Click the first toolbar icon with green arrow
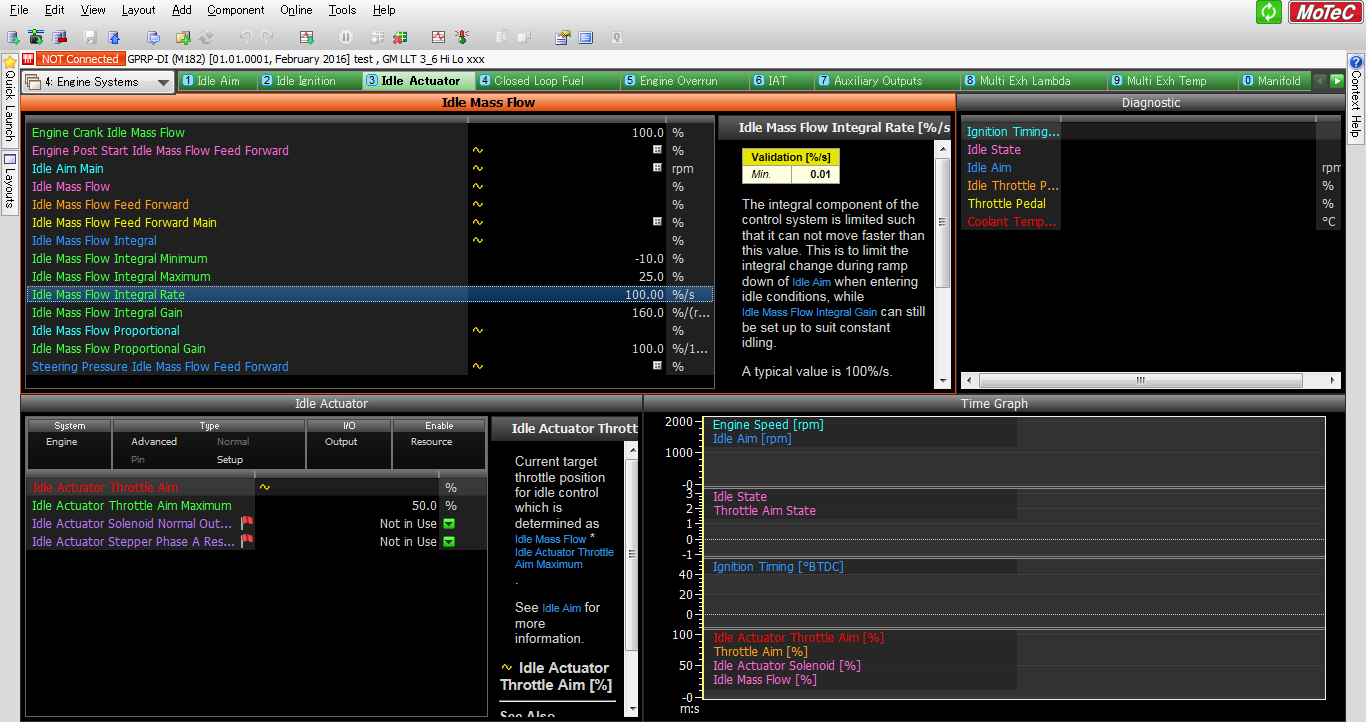The height and width of the screenshot is (722, 1366). pyautogui.click(x=12, y=37)
